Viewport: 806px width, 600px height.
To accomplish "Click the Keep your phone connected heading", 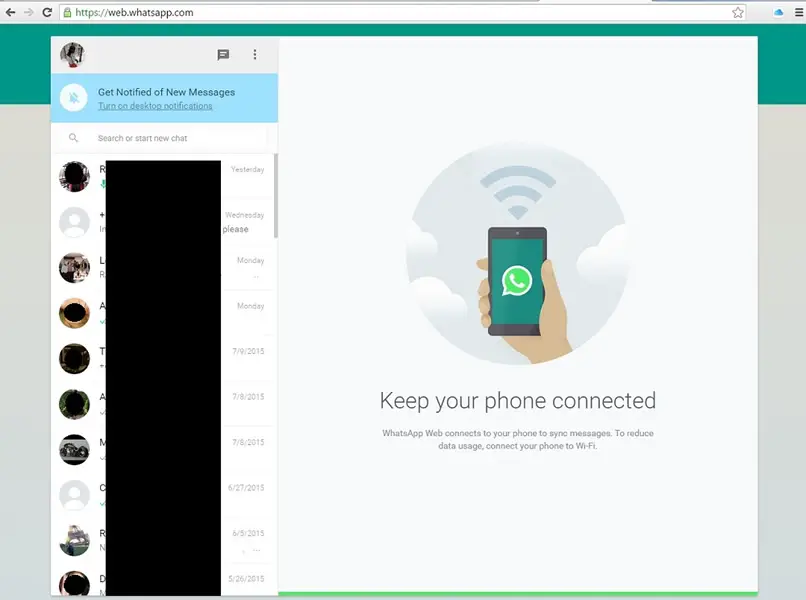I will pos(518,401).
